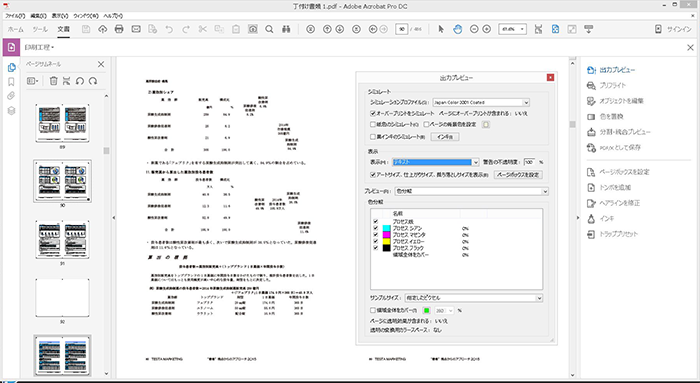Open simulation profile Japan Color dropdown

481,102
